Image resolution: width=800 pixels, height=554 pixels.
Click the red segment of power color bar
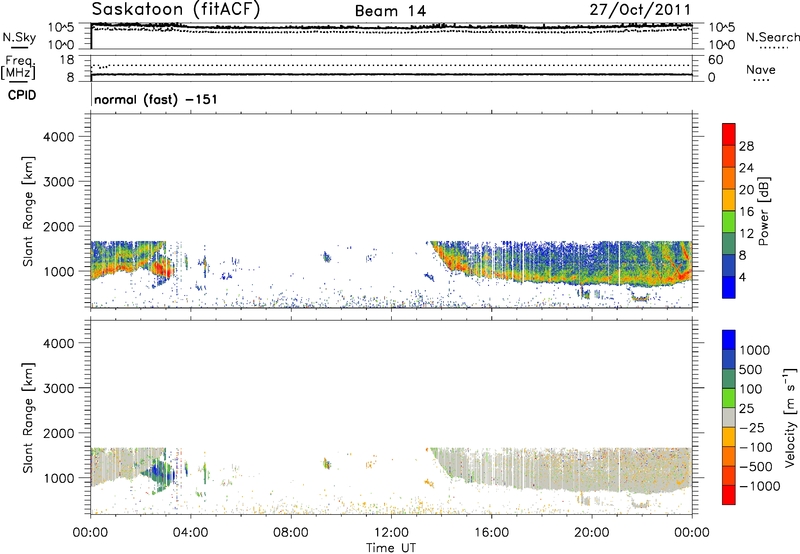click(x=729, y=134)
